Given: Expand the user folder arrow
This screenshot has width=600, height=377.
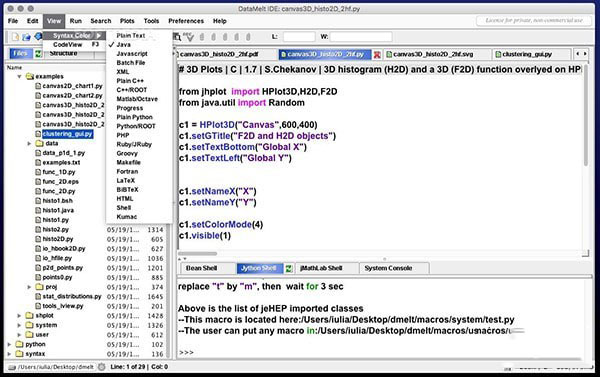Looking at the screenshot, I should coord(19,335).
